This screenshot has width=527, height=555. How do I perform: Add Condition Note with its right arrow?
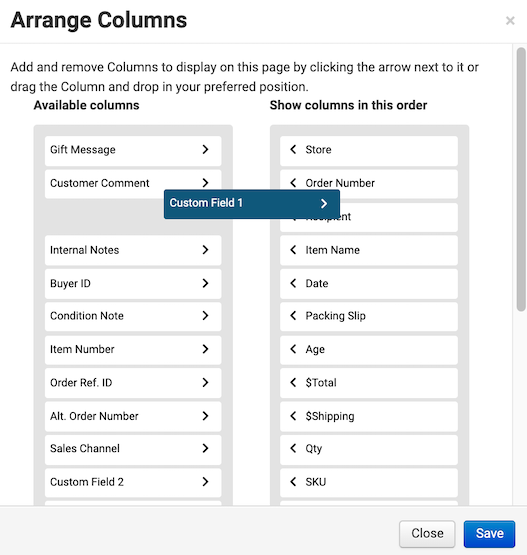tap(205, 315)
